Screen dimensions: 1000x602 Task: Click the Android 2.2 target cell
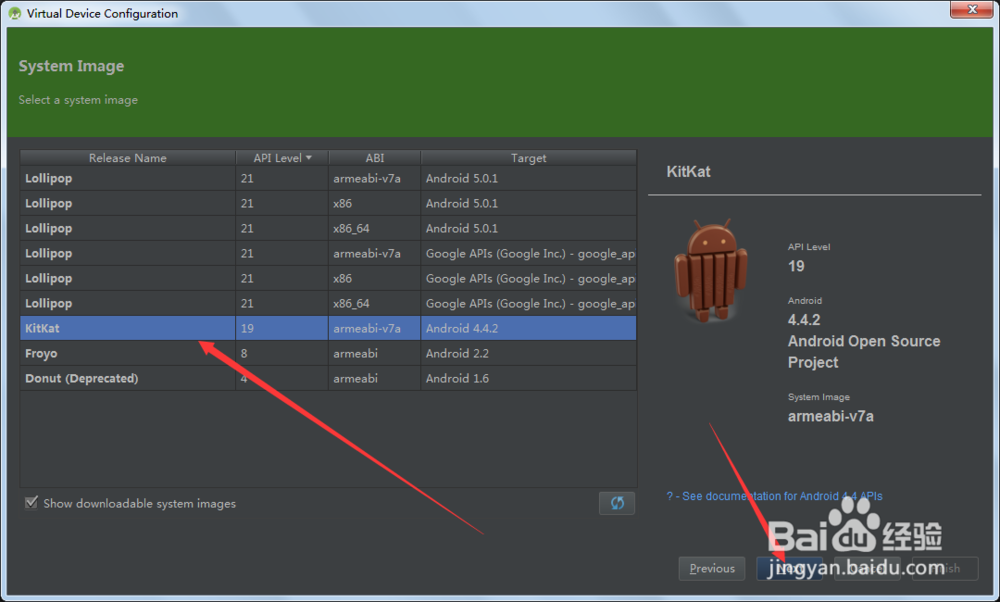tap(529, 353)
